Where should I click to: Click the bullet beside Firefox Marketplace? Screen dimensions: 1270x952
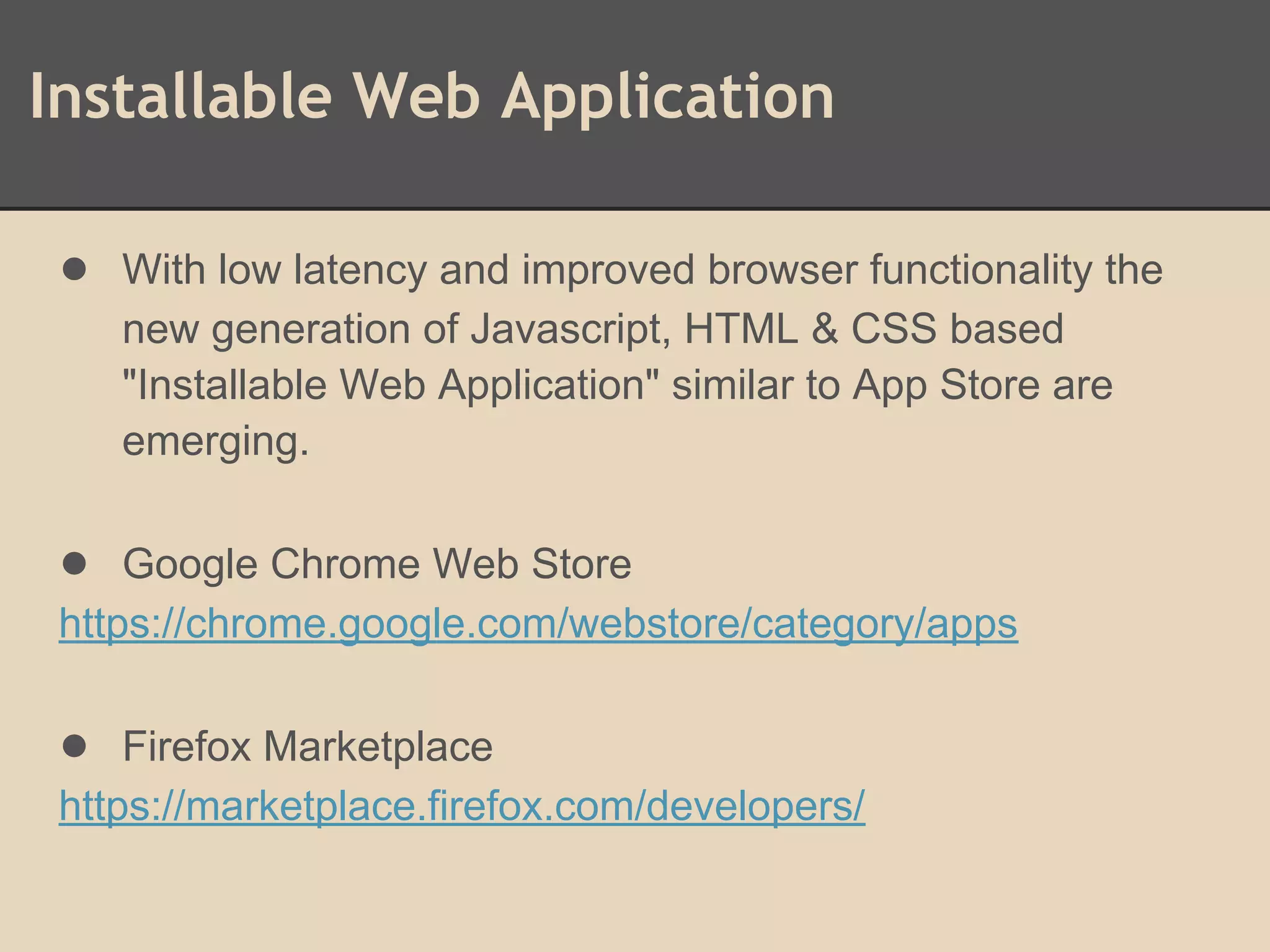pyautogui.click(x=74, y=746)
